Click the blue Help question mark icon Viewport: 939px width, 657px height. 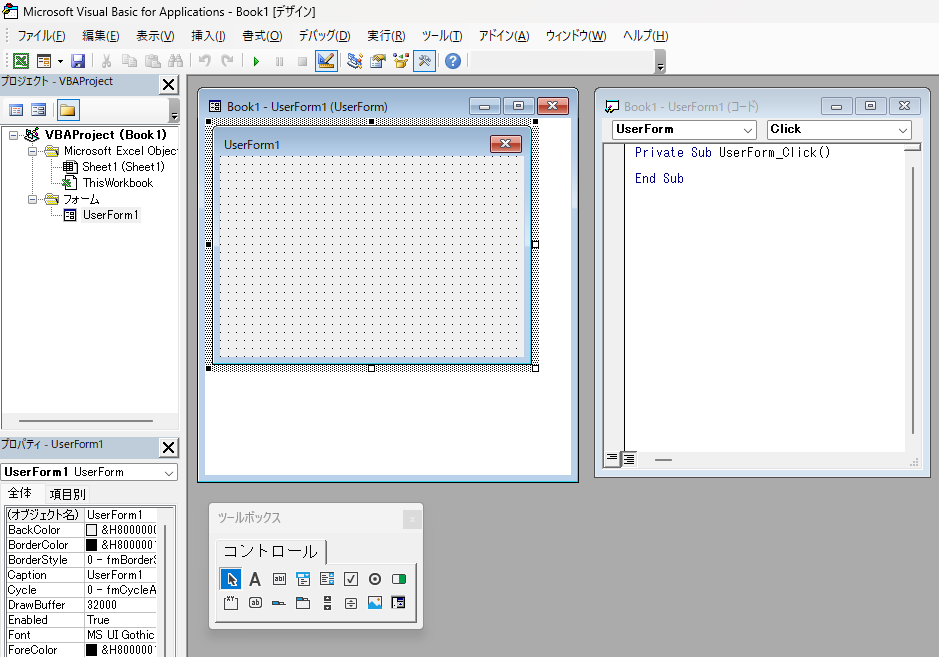point(453,62)
